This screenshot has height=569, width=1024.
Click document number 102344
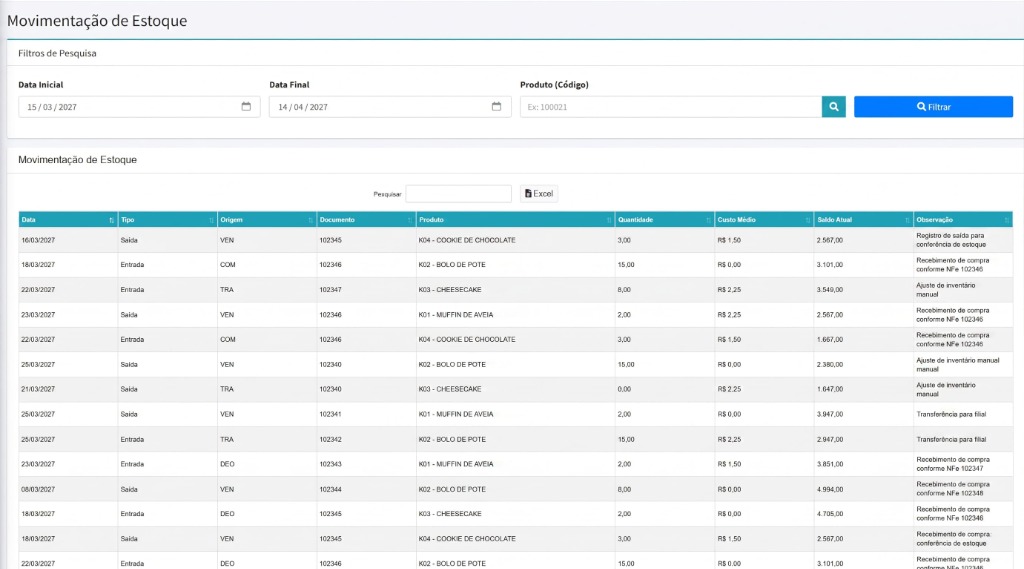(330, 489)
